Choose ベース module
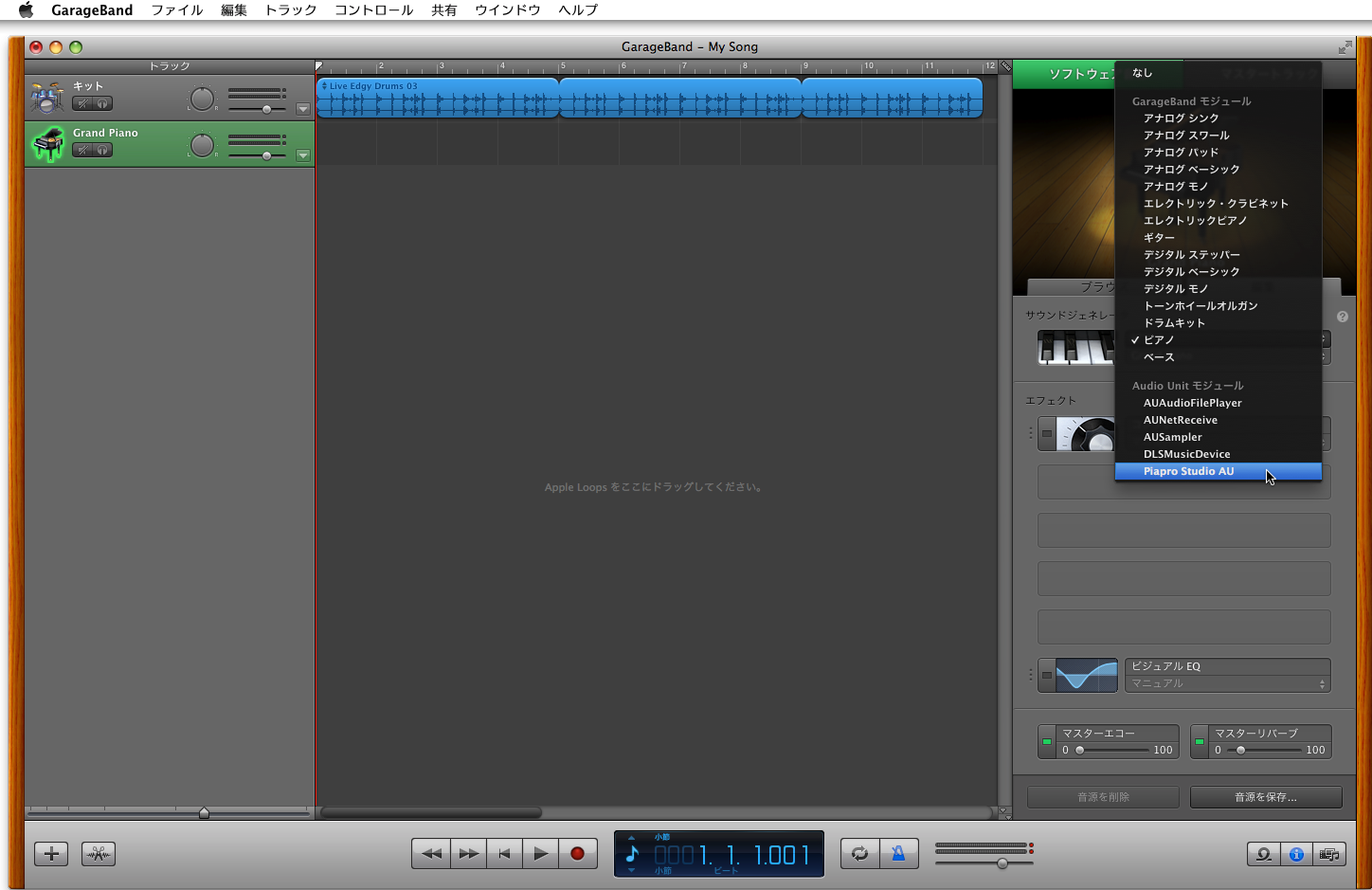Image resolution: width=1372 pixels, height=890 pixels. (x=1219, y=357)
